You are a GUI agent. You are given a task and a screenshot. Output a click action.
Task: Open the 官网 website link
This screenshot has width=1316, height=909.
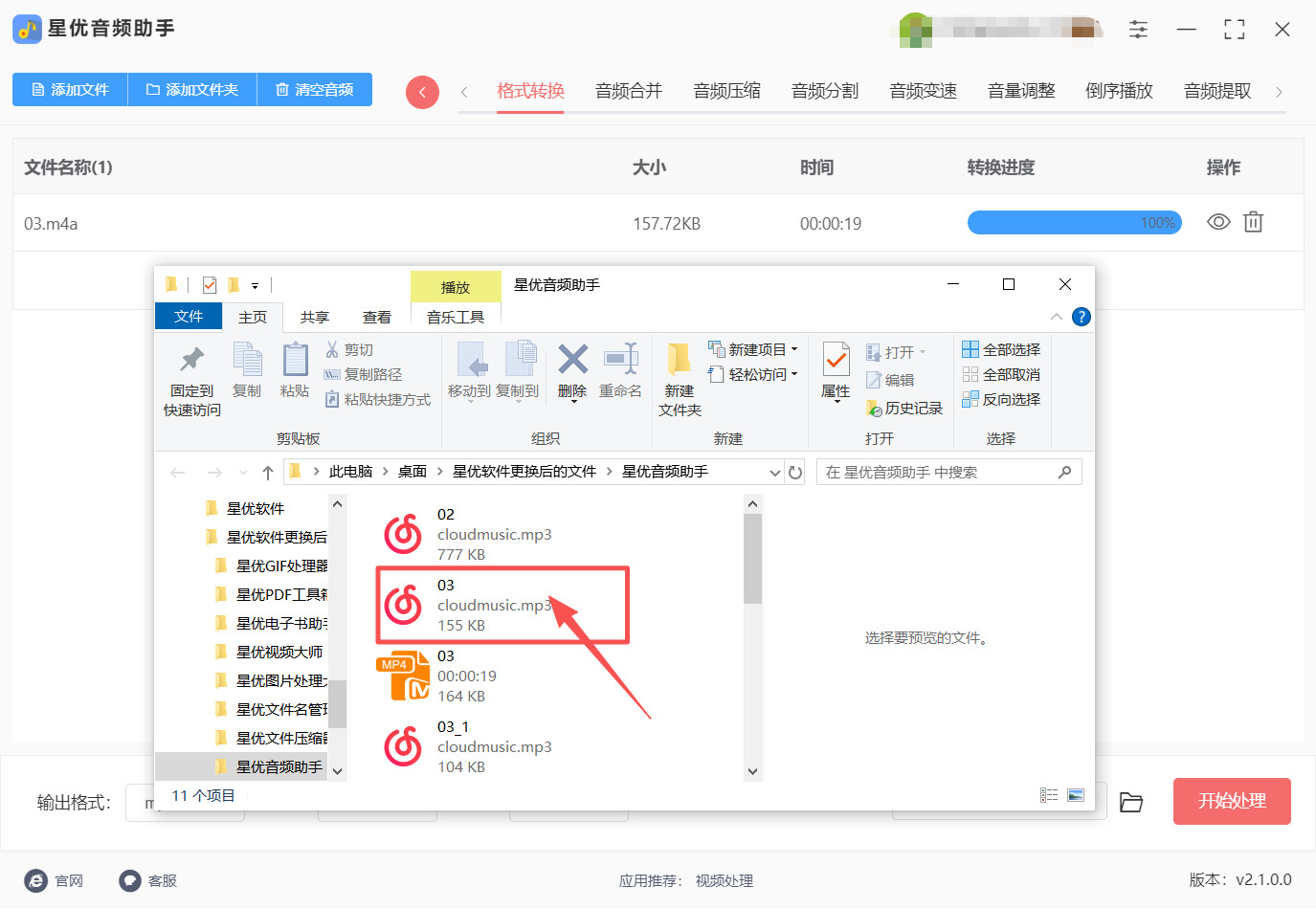(55, 881)
